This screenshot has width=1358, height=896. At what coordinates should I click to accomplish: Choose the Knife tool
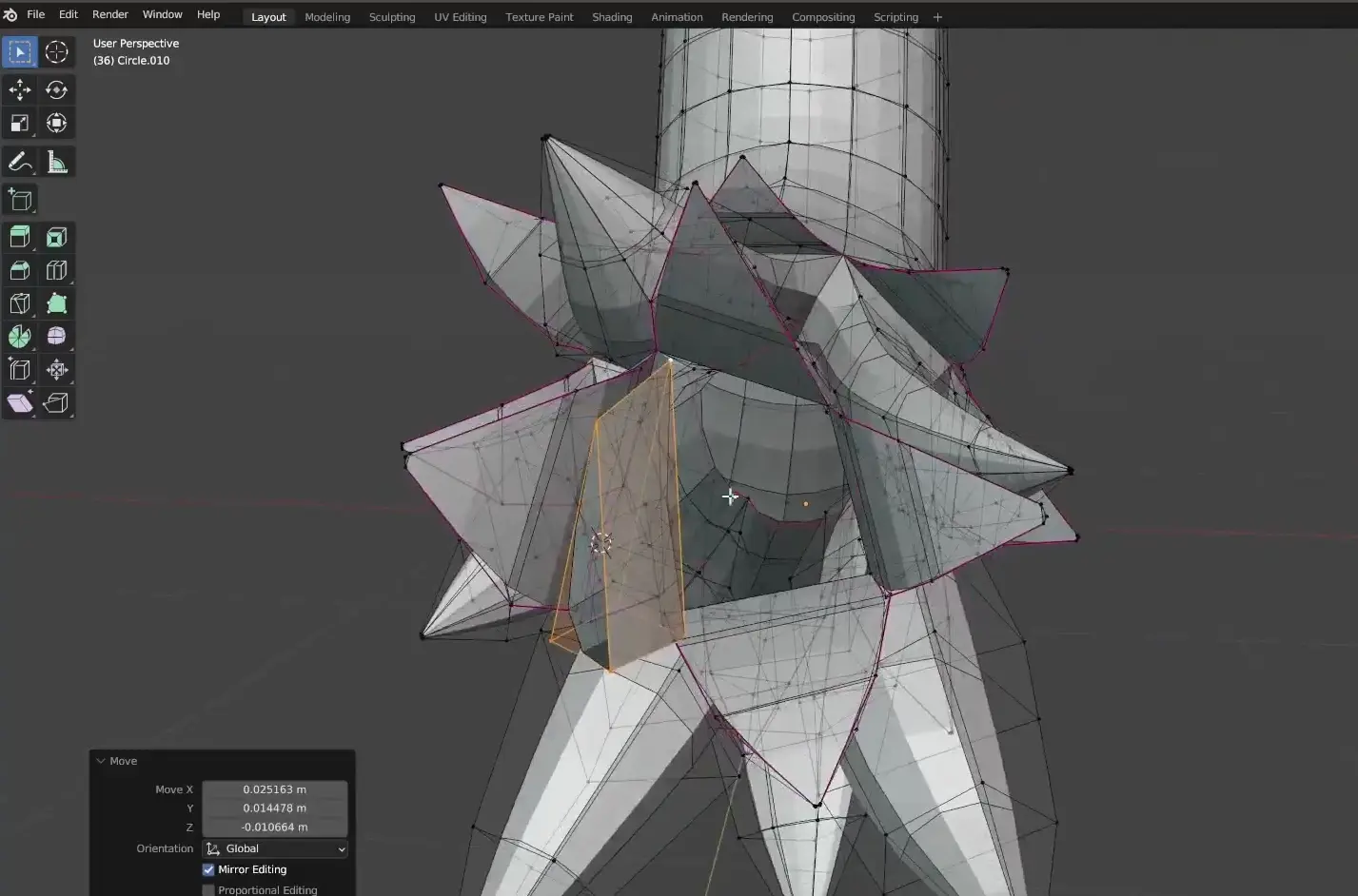tap(20, 303)
